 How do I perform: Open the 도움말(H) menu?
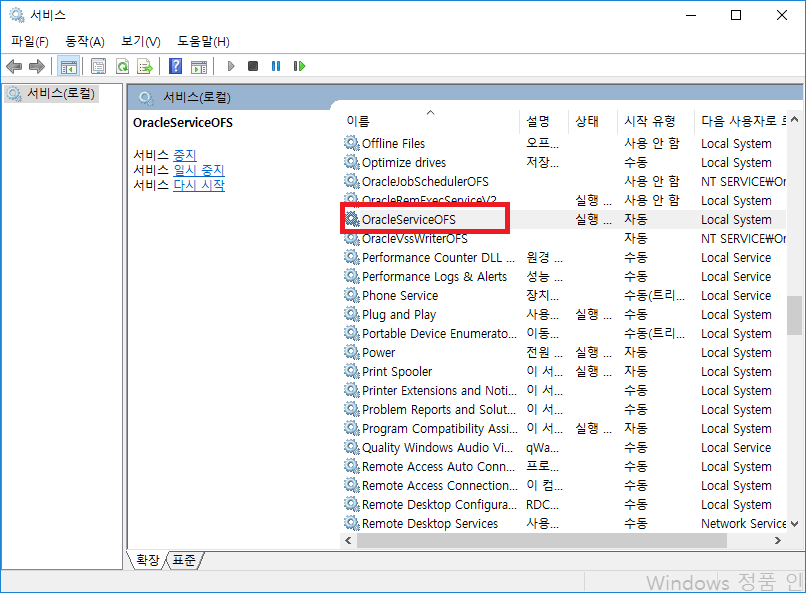coord(204,42)
